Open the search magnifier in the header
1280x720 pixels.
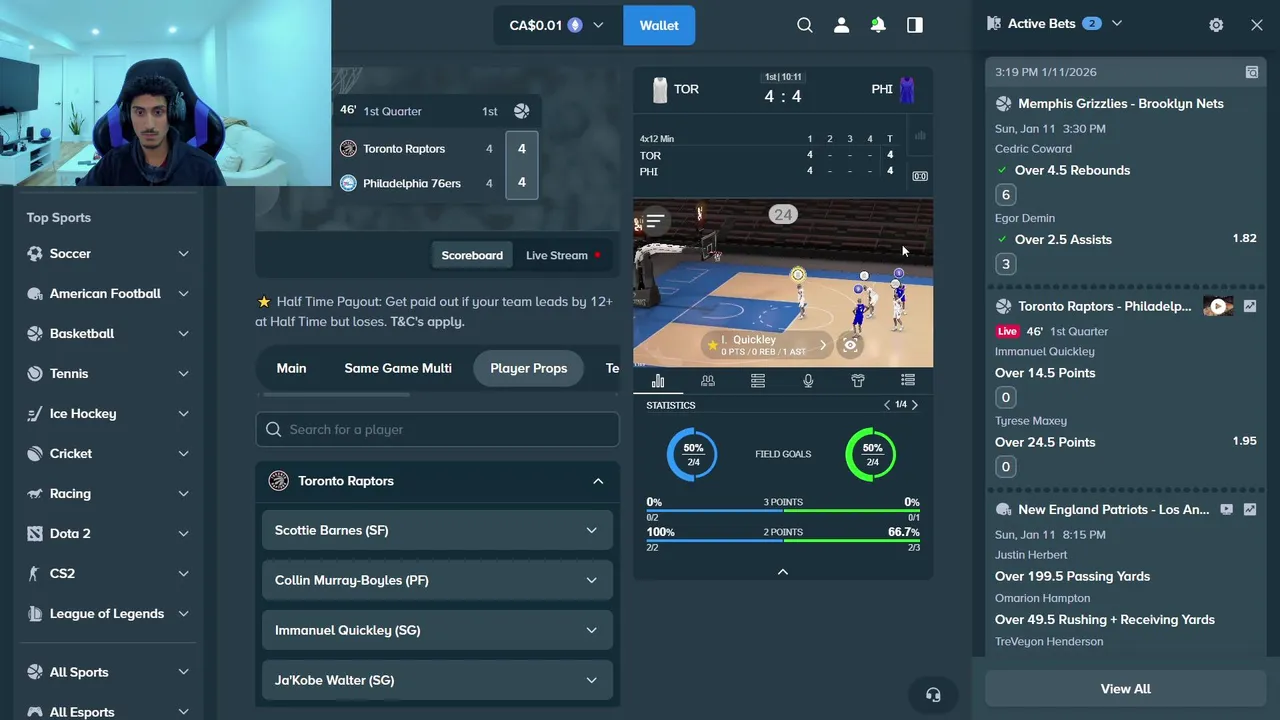[x=805, y=25]
